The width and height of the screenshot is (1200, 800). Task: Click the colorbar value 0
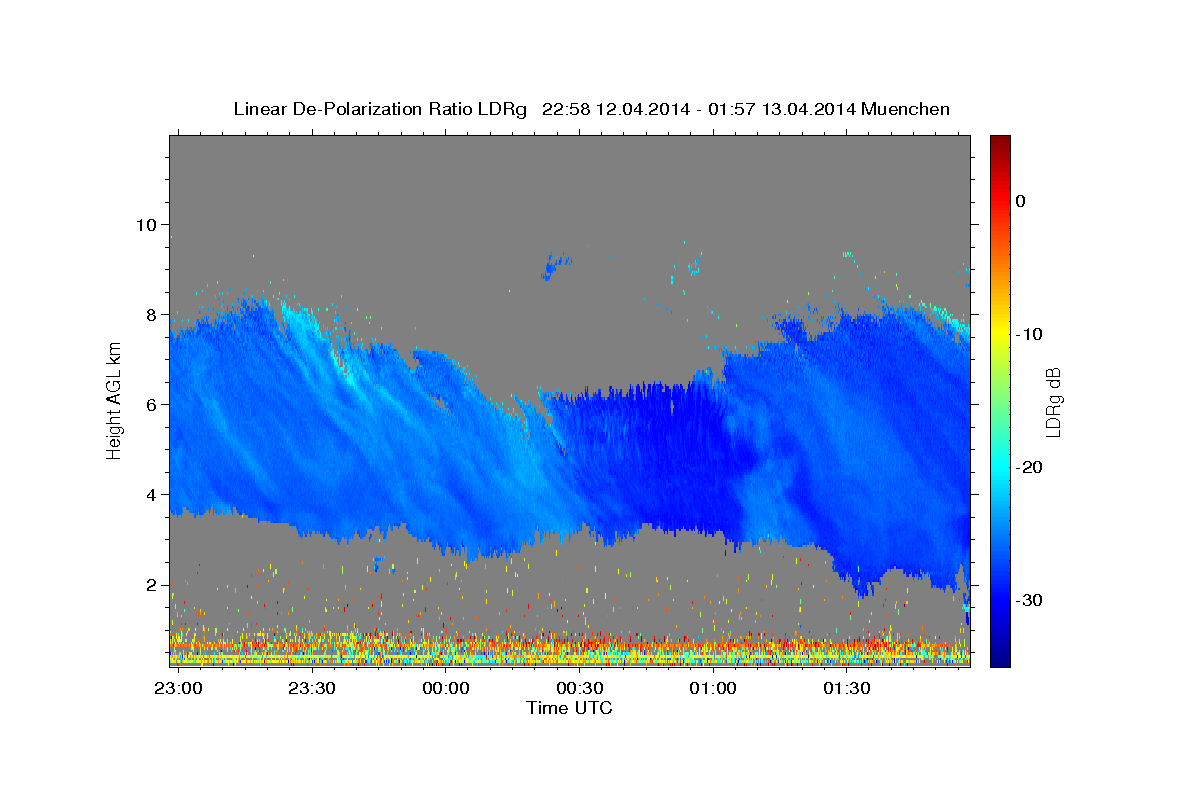(x=1021, y=201)
